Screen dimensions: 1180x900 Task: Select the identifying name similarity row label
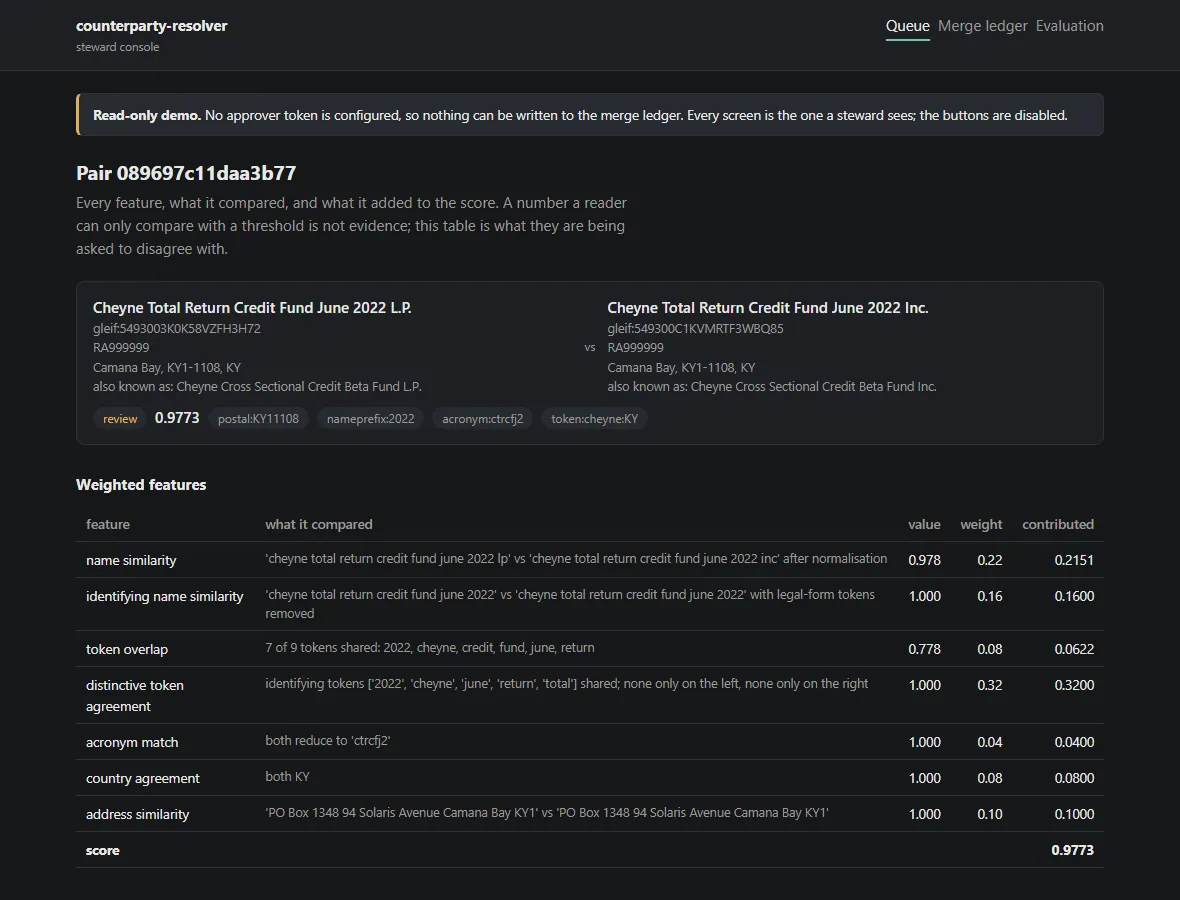point(165,597)
